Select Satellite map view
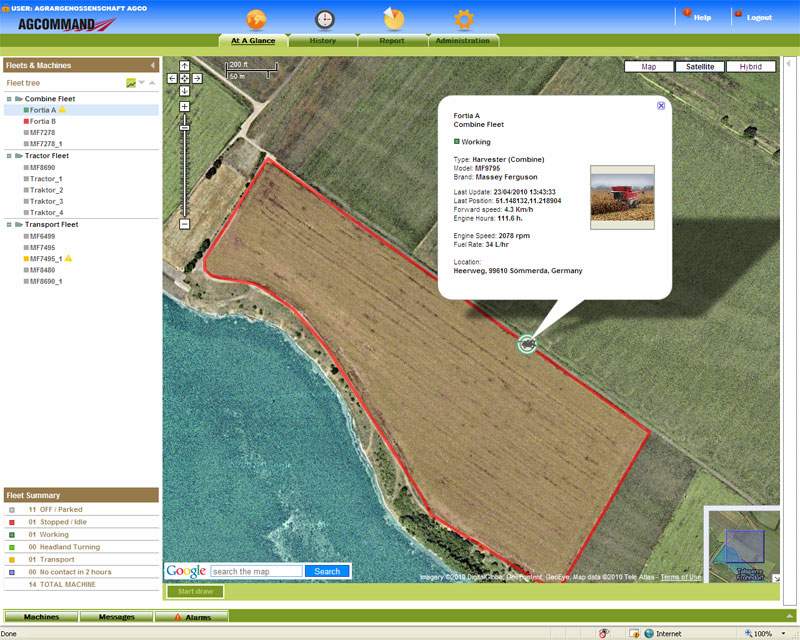The width and height of the screenshot is (800, 640). [699, 67]
